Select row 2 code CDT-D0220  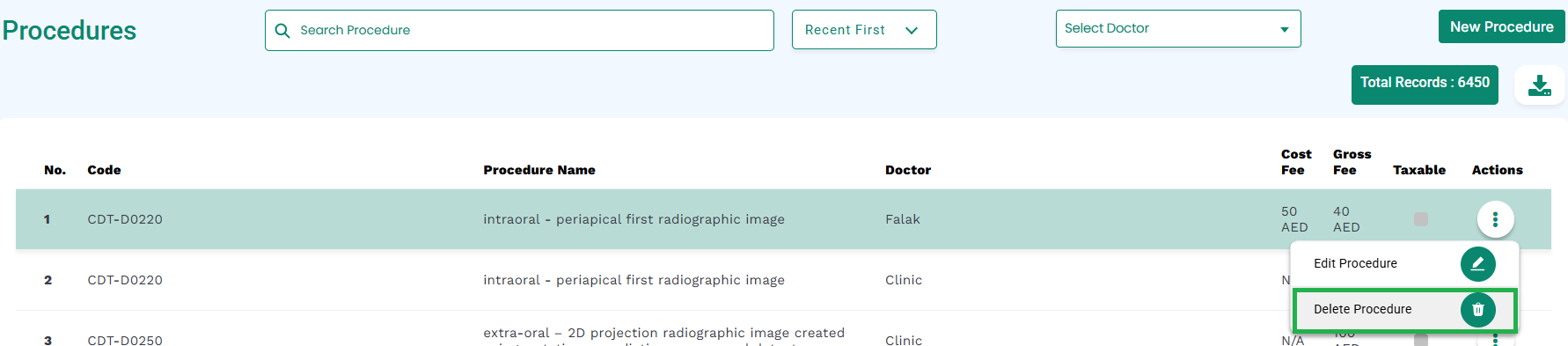click(x=125, y=280)
